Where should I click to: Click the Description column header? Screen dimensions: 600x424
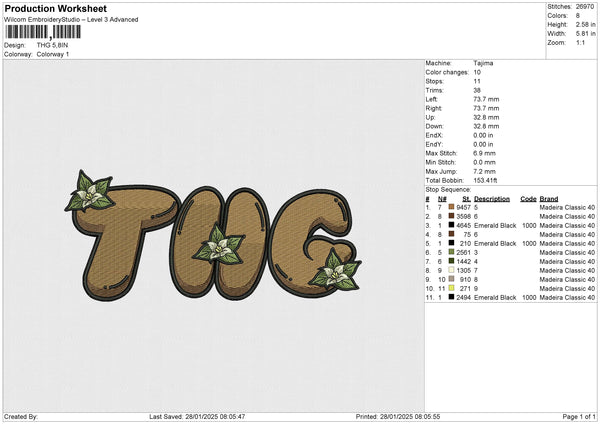492,199
